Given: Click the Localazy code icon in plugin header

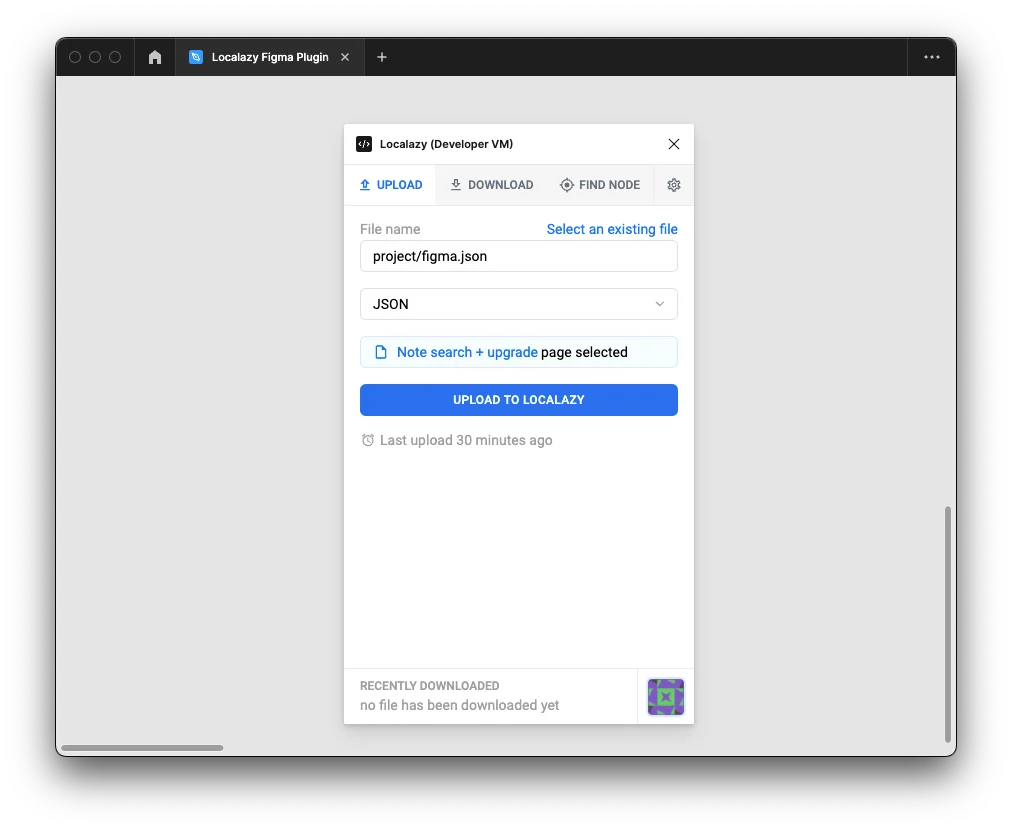Looking at the screenshot, I should pos(363,144).
